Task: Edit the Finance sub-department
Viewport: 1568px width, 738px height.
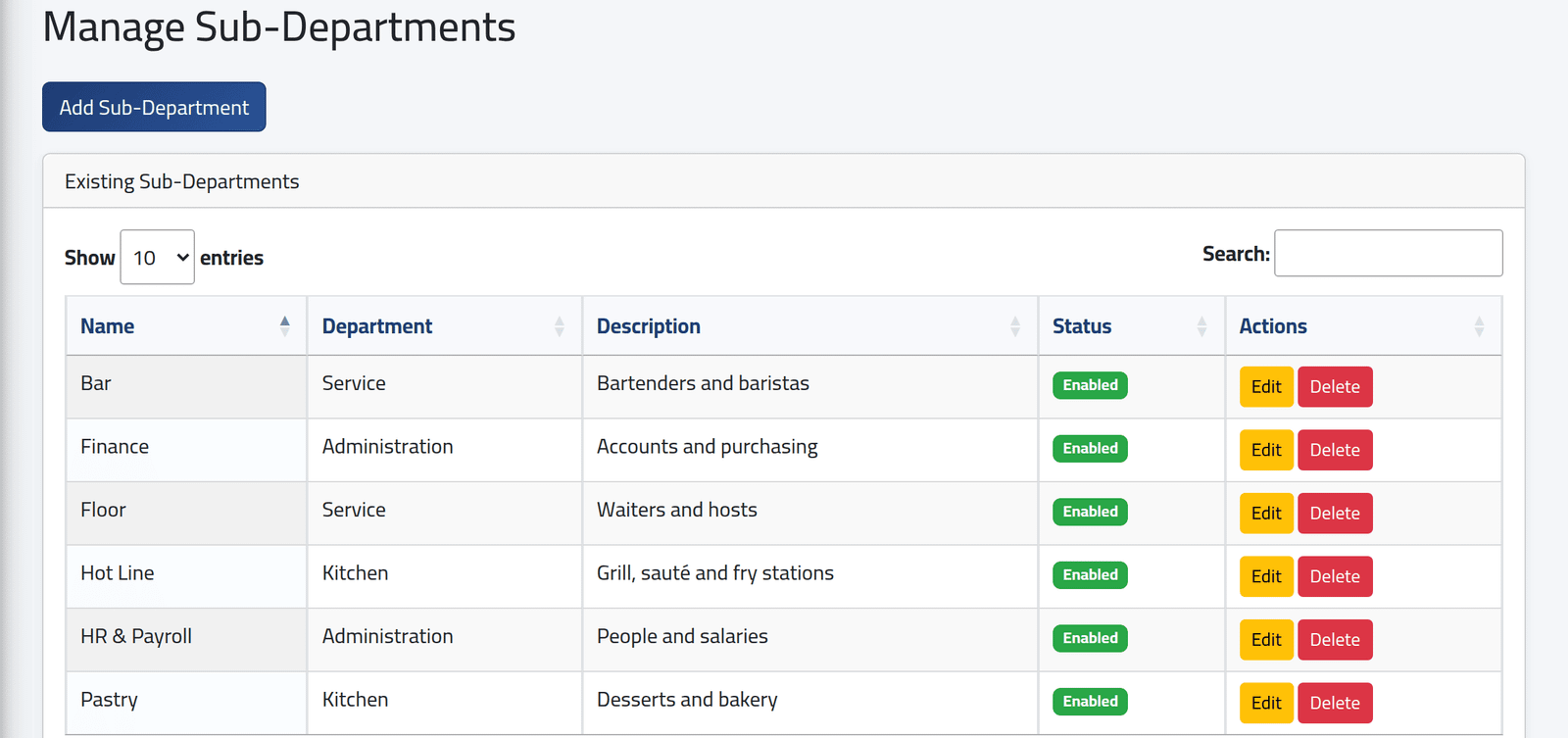Action: click(1266, 450)
